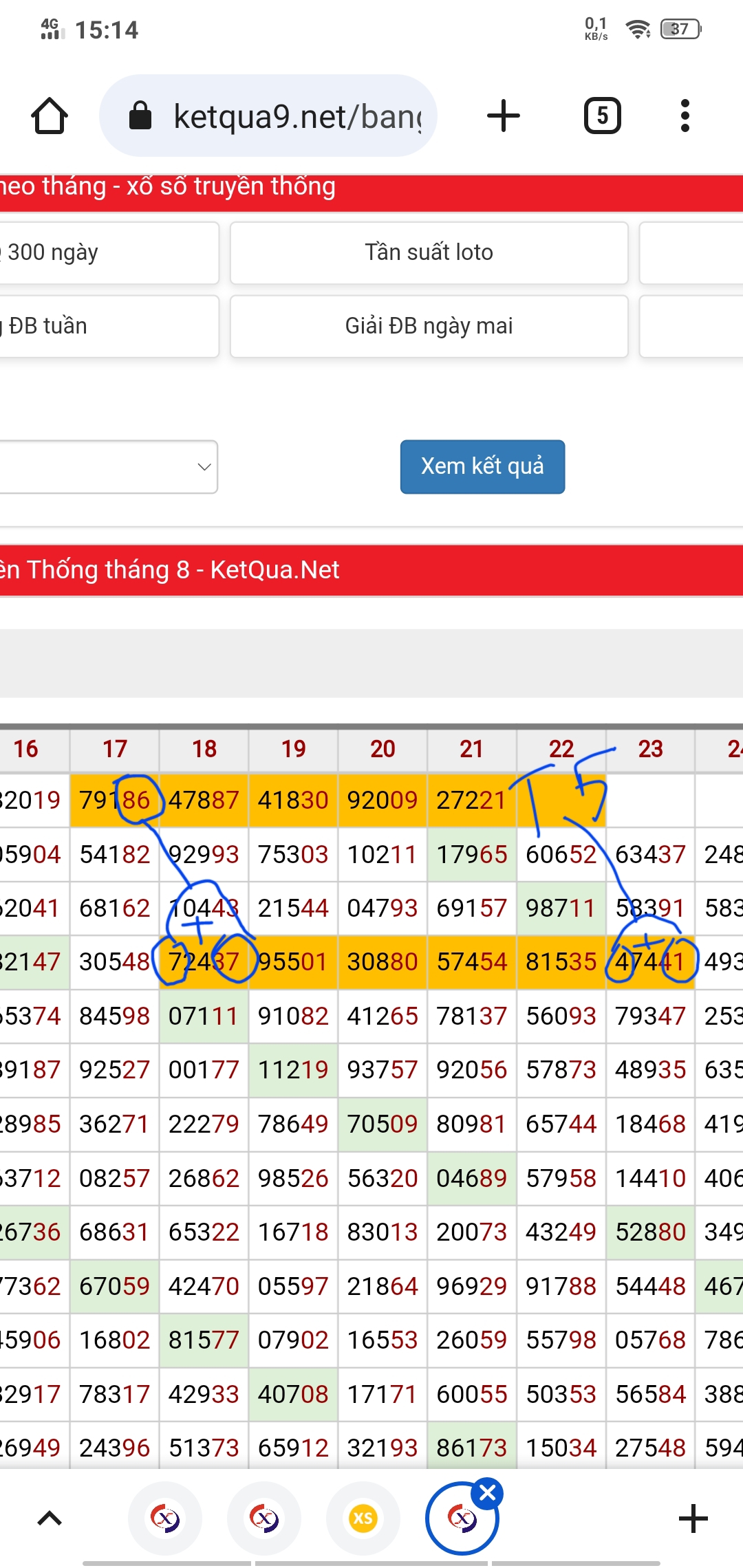Click cell 52880
The width and height of the screenshot is (743, 1568).
650,1232
